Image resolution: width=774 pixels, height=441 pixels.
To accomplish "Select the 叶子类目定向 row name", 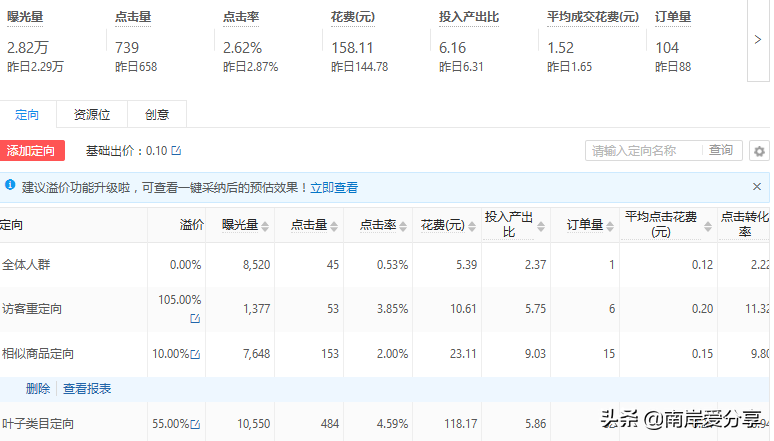I will point(38,424).
